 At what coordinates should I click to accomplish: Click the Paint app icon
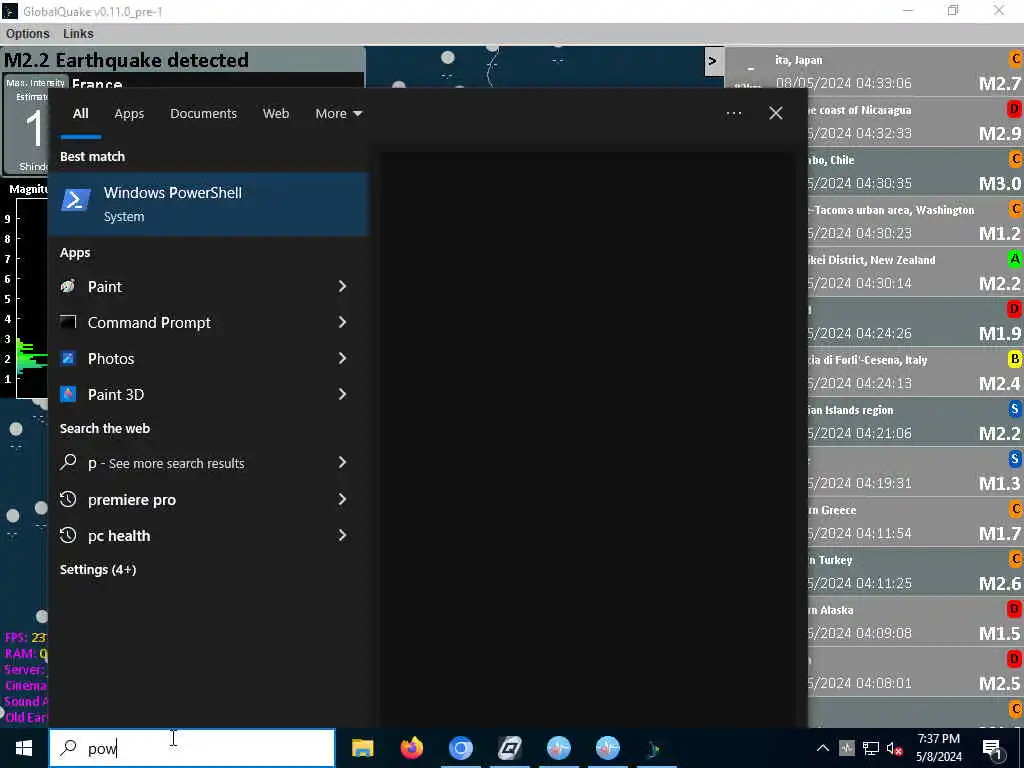[x=68, y=286]
